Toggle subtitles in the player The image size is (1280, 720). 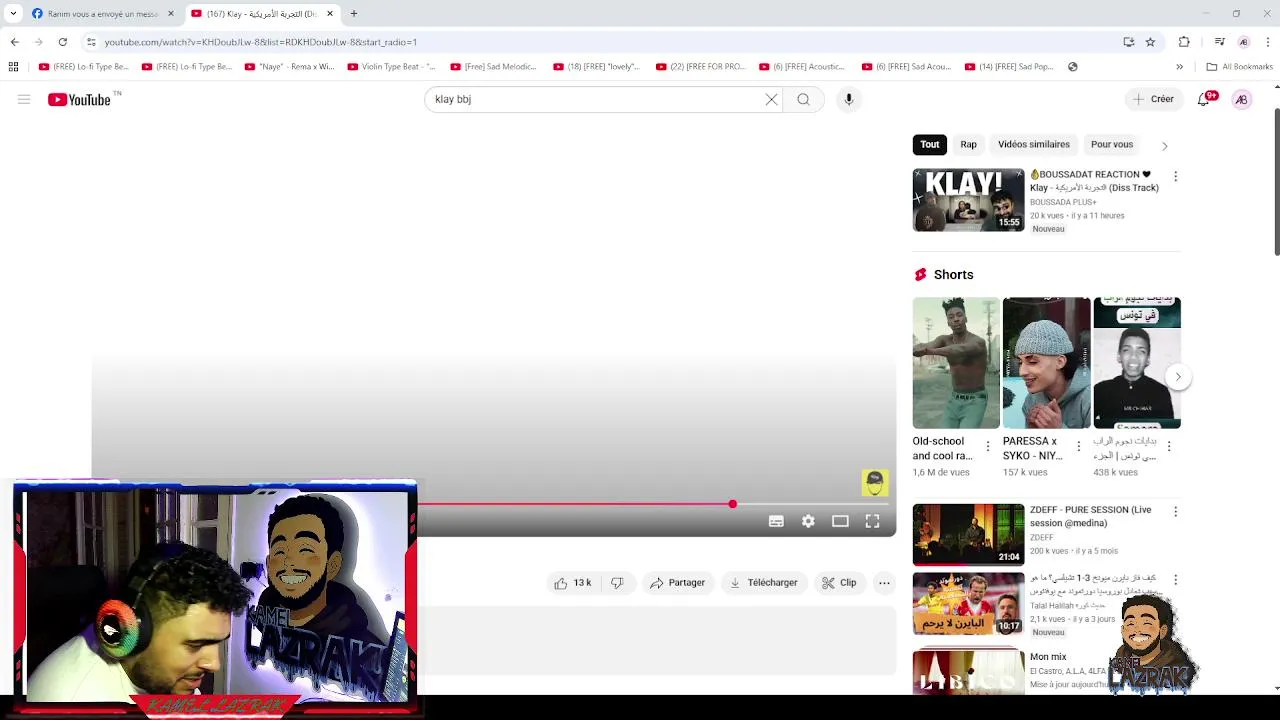(776, 521)
